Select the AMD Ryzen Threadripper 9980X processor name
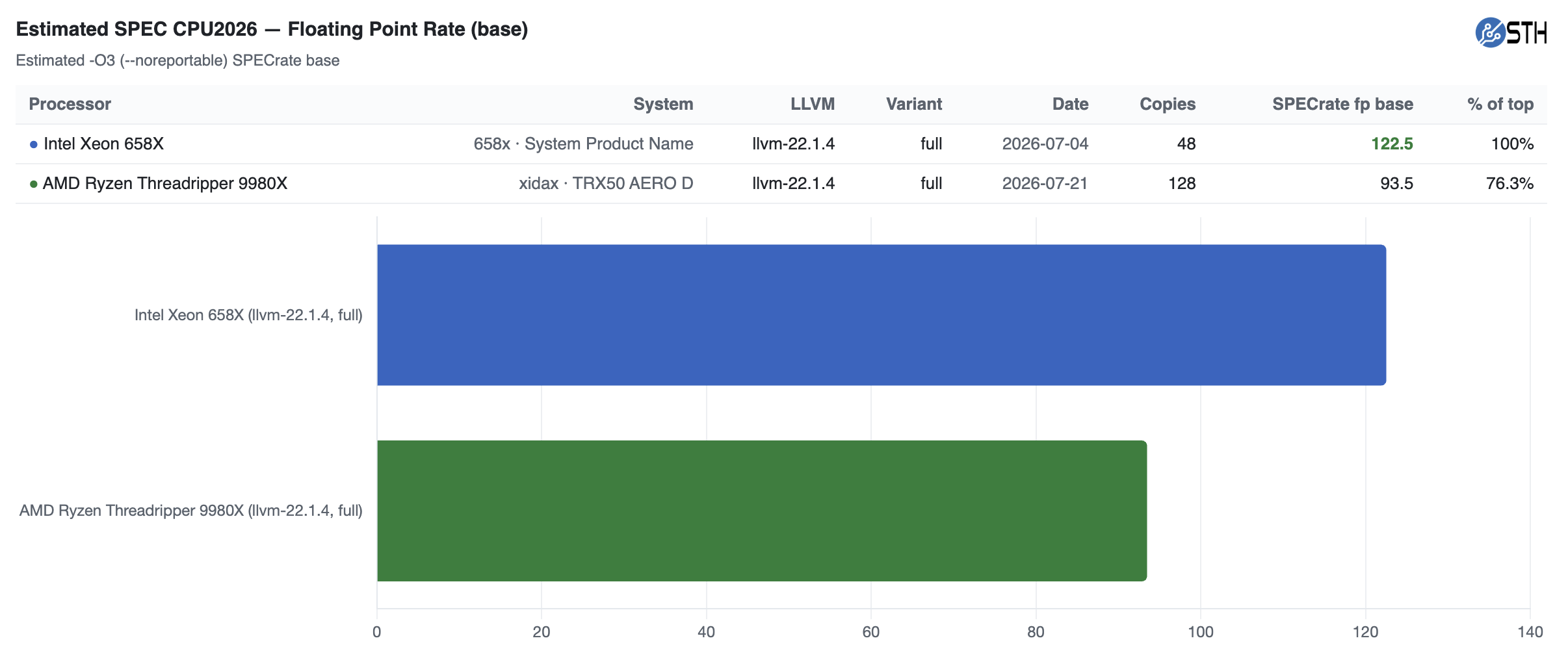This screenshot has width=1568, height=660. tap(165, 183)
